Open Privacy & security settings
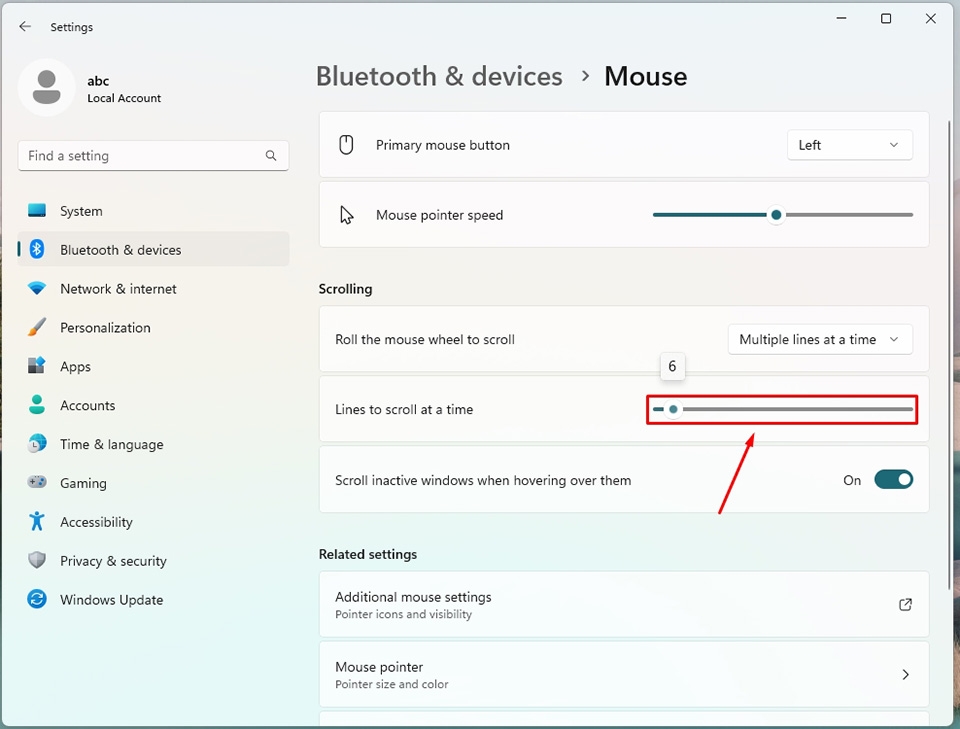 pyautogui.click(x=153, y=560)
